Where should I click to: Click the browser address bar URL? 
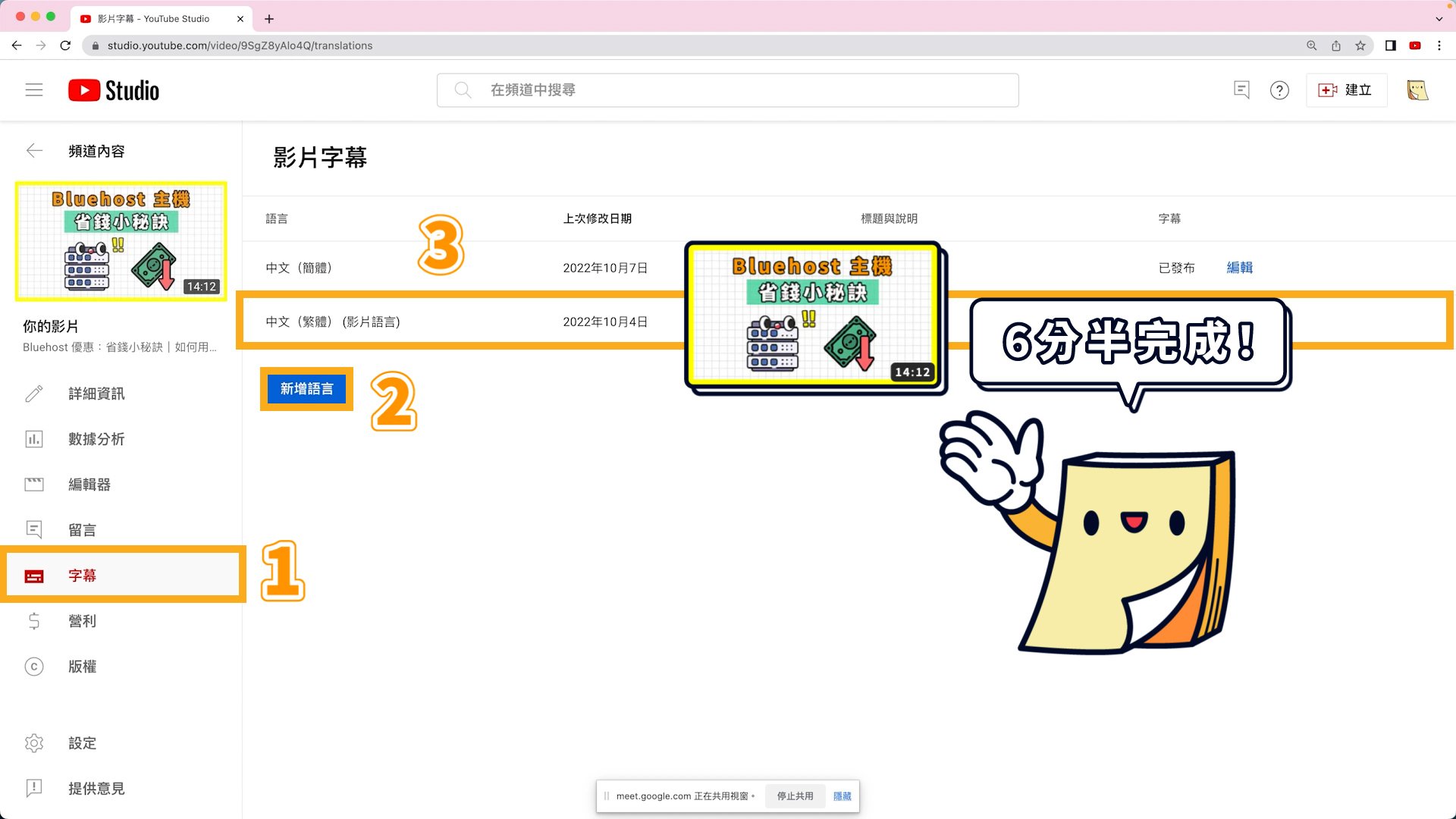(240, 45)
